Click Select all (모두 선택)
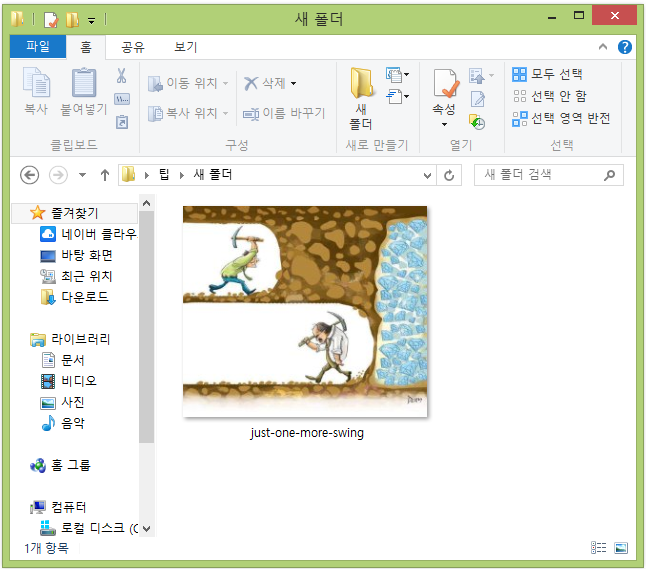 coord(548,74)
